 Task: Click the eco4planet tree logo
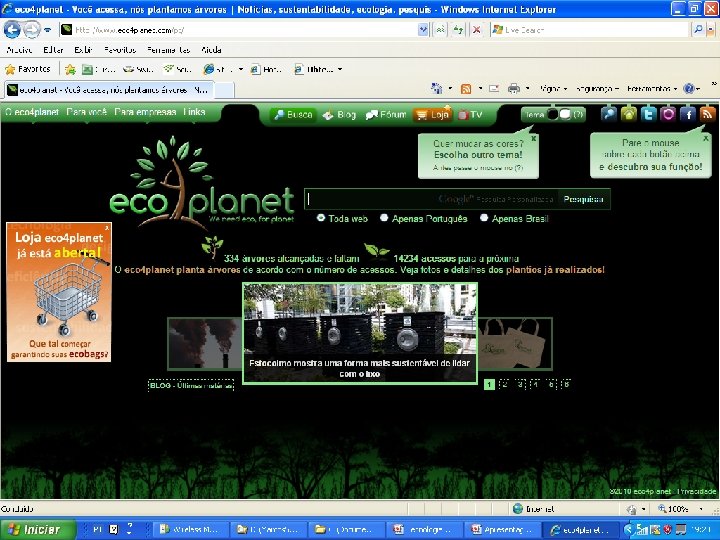tap(202, 182)
